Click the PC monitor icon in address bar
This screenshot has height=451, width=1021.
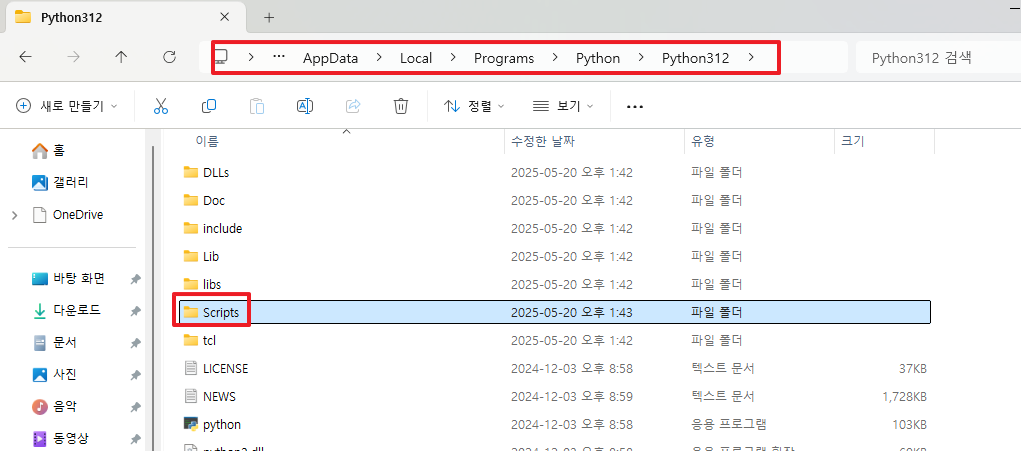pyautogui.click(x=221, y=57)
